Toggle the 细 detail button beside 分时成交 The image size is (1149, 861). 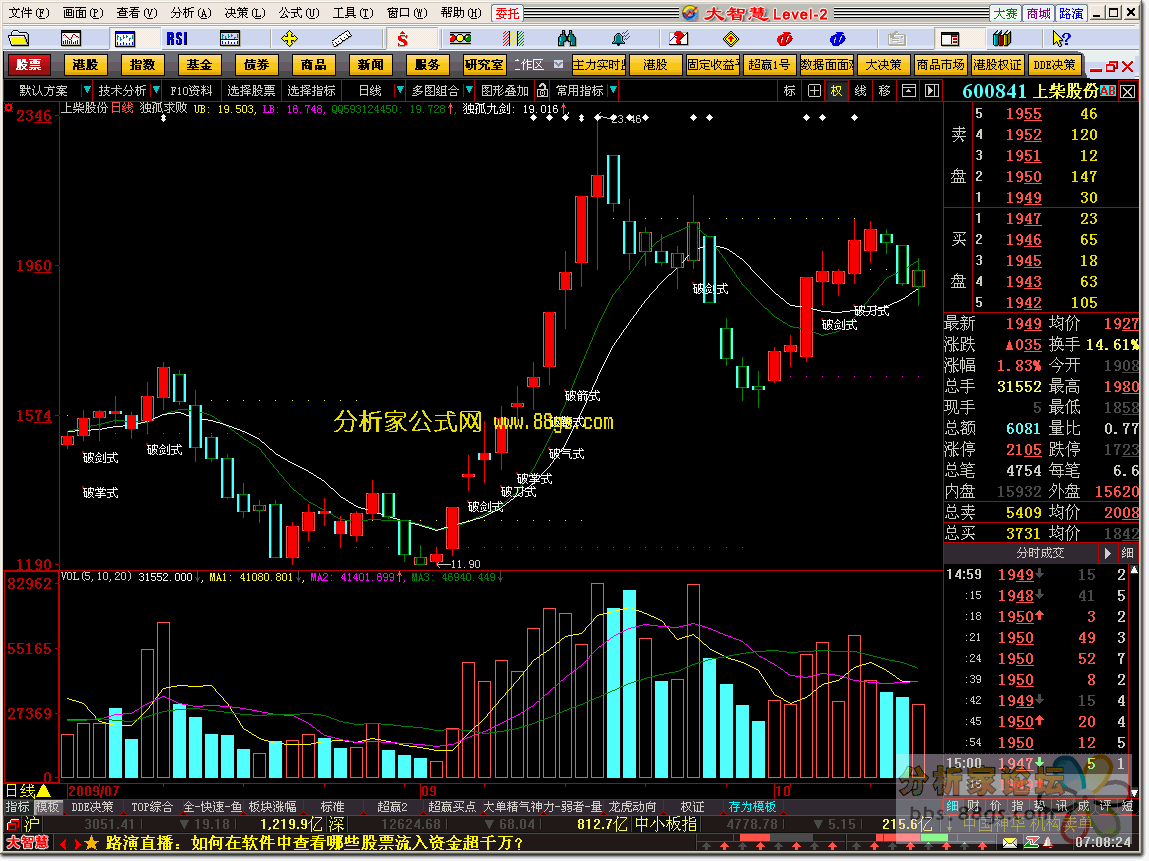1127,553
